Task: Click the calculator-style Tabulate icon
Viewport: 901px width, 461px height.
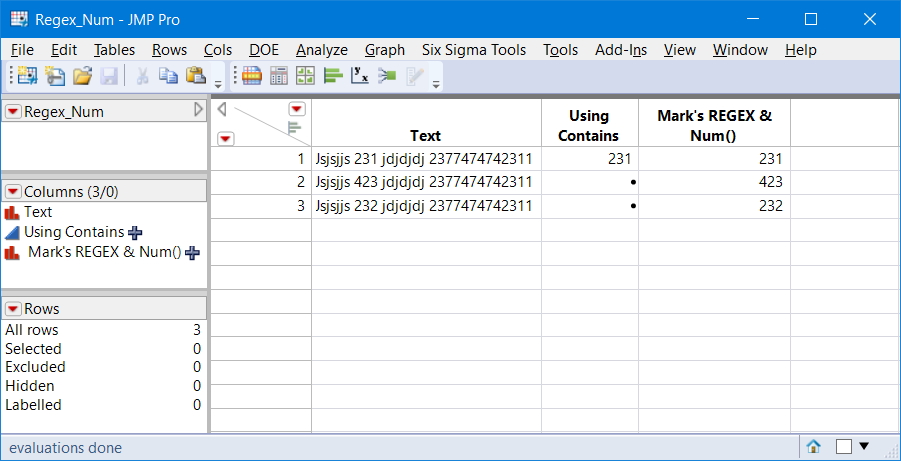Action: [279, 76]
